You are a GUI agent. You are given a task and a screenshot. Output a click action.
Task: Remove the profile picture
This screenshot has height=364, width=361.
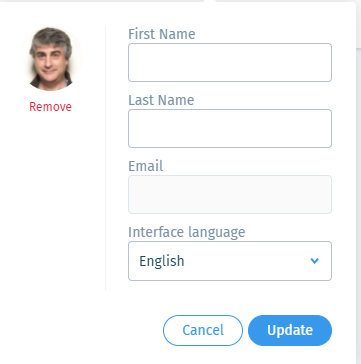click(50, 107)
